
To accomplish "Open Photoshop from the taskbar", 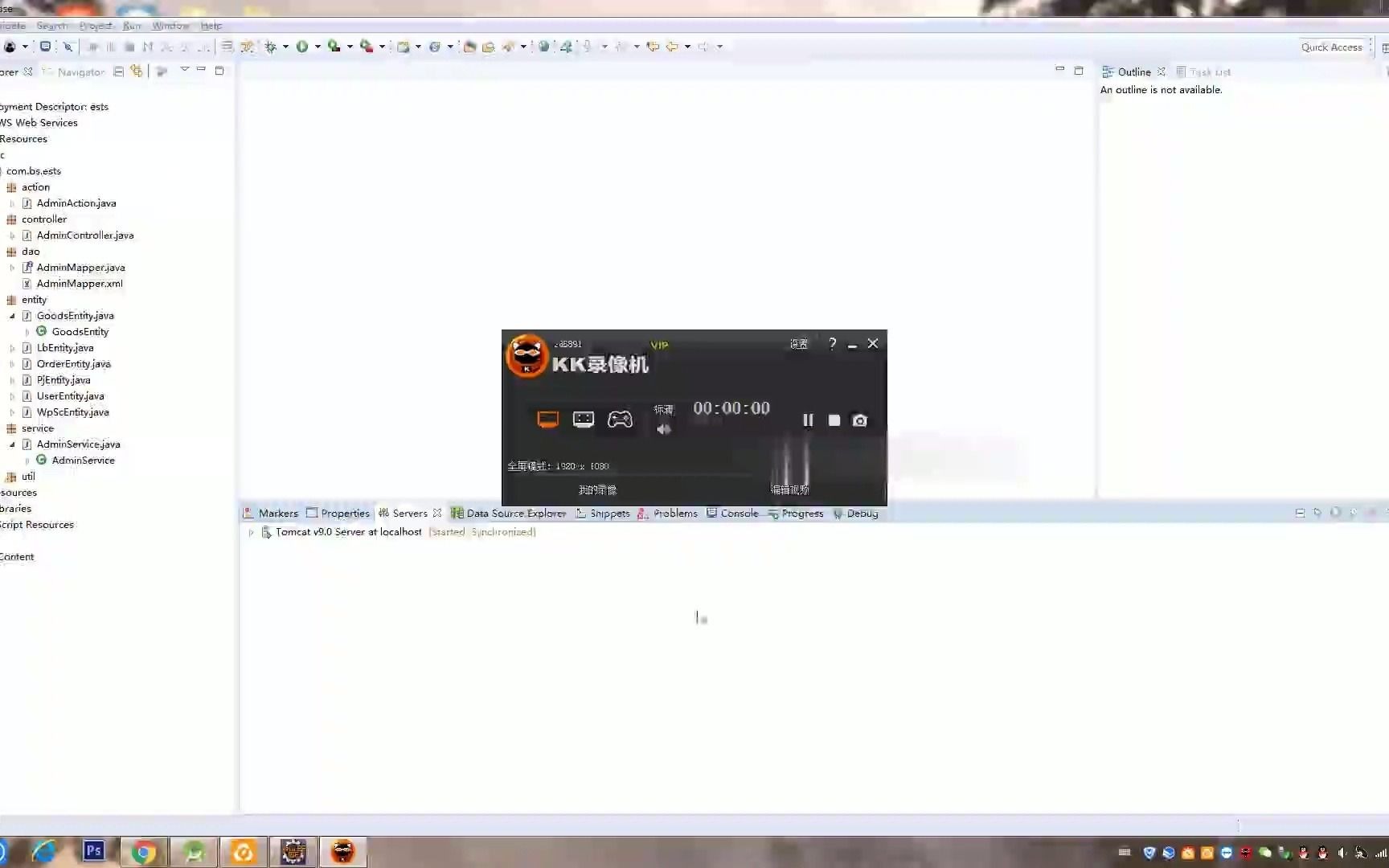I will click(93, 851).
